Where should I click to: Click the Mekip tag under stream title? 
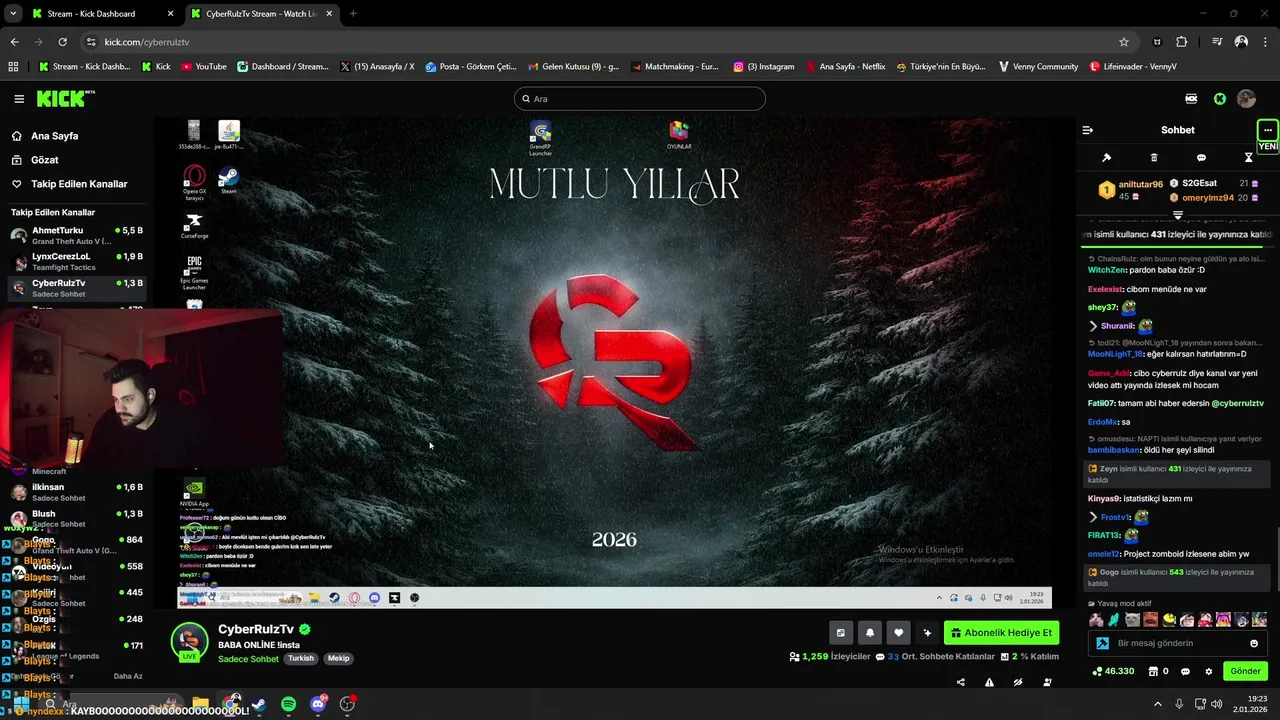click(x=338, y=659)
